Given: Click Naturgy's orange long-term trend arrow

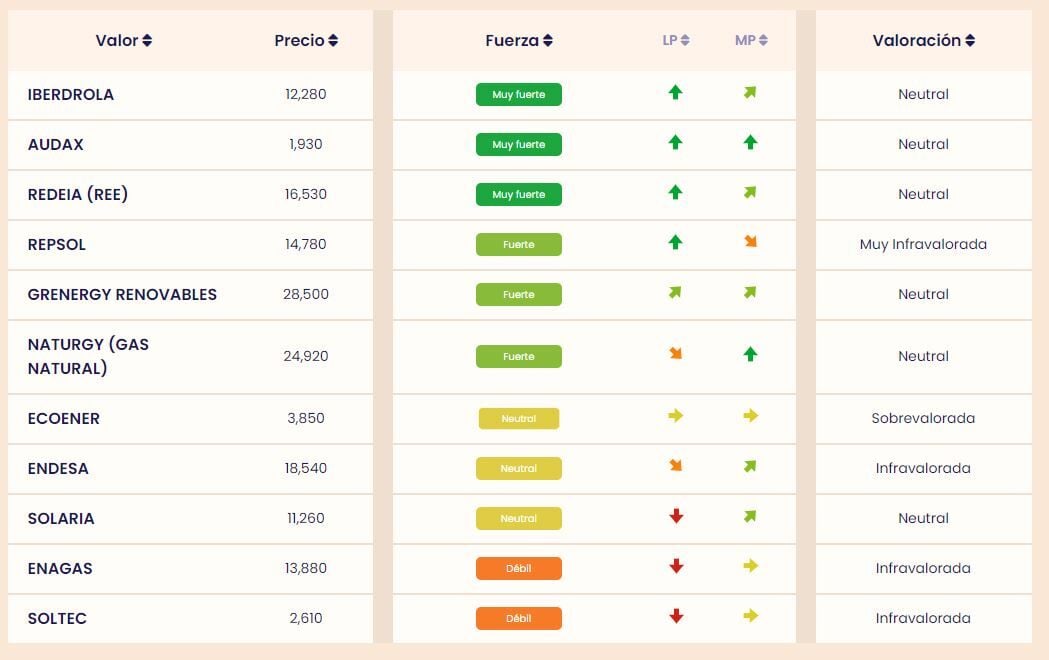Looking at the screenshot, I should coord(675,354).
